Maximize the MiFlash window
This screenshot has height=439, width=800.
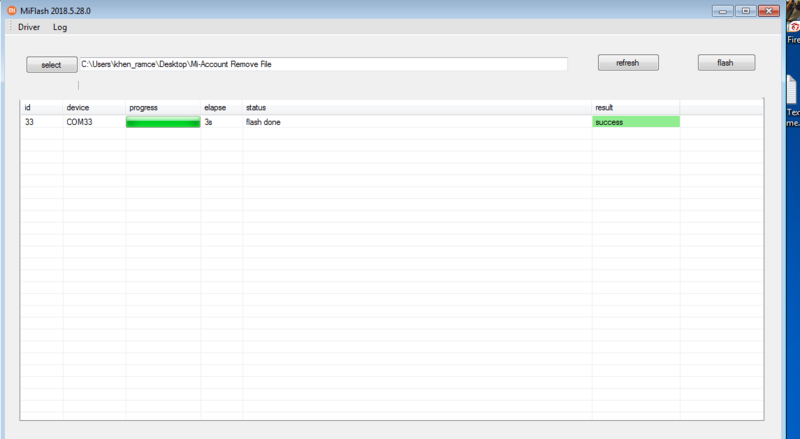(x=745, y=11)
